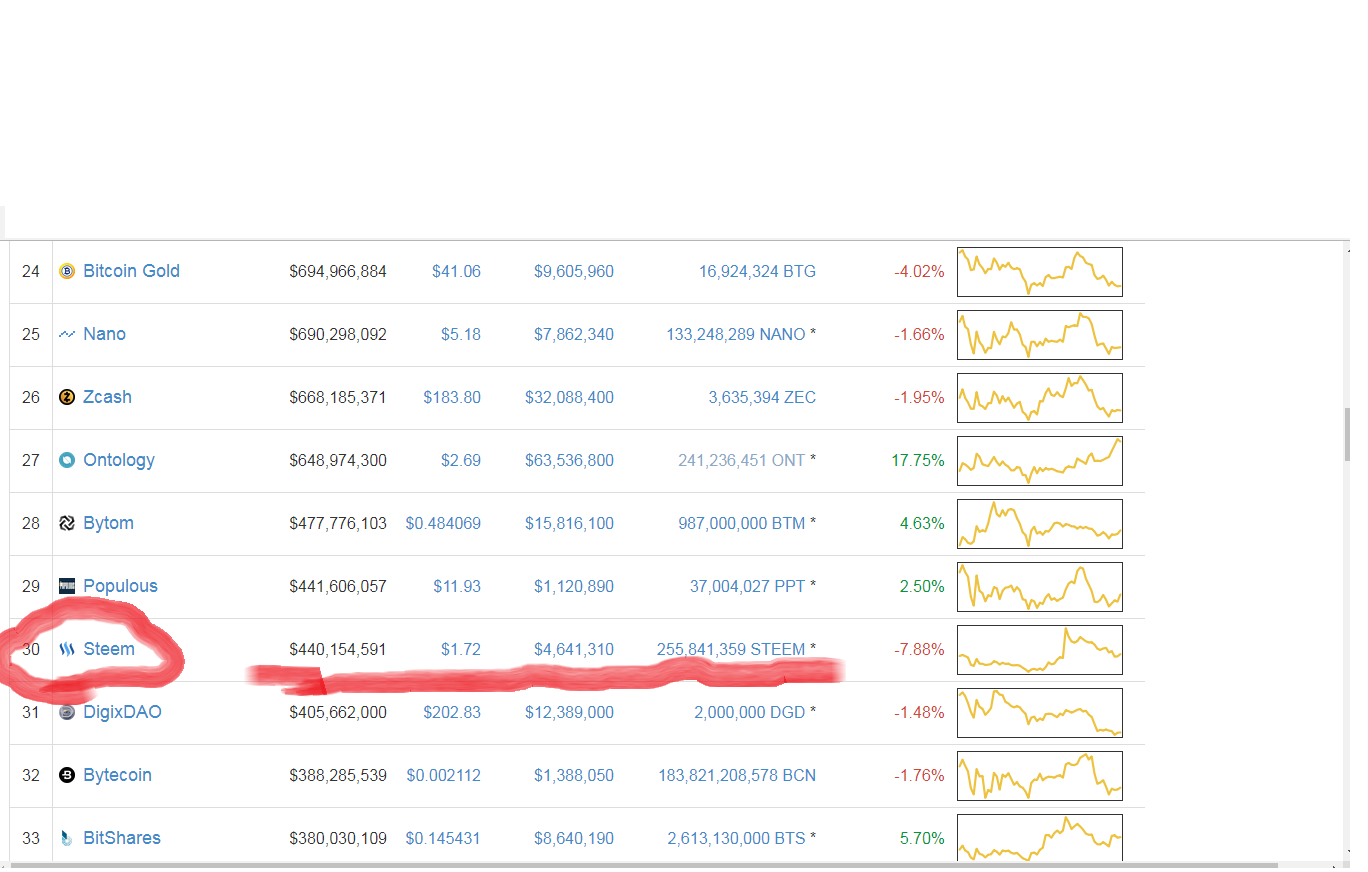Click supply 3,635,394 ZEC

[x=762, y=397]
